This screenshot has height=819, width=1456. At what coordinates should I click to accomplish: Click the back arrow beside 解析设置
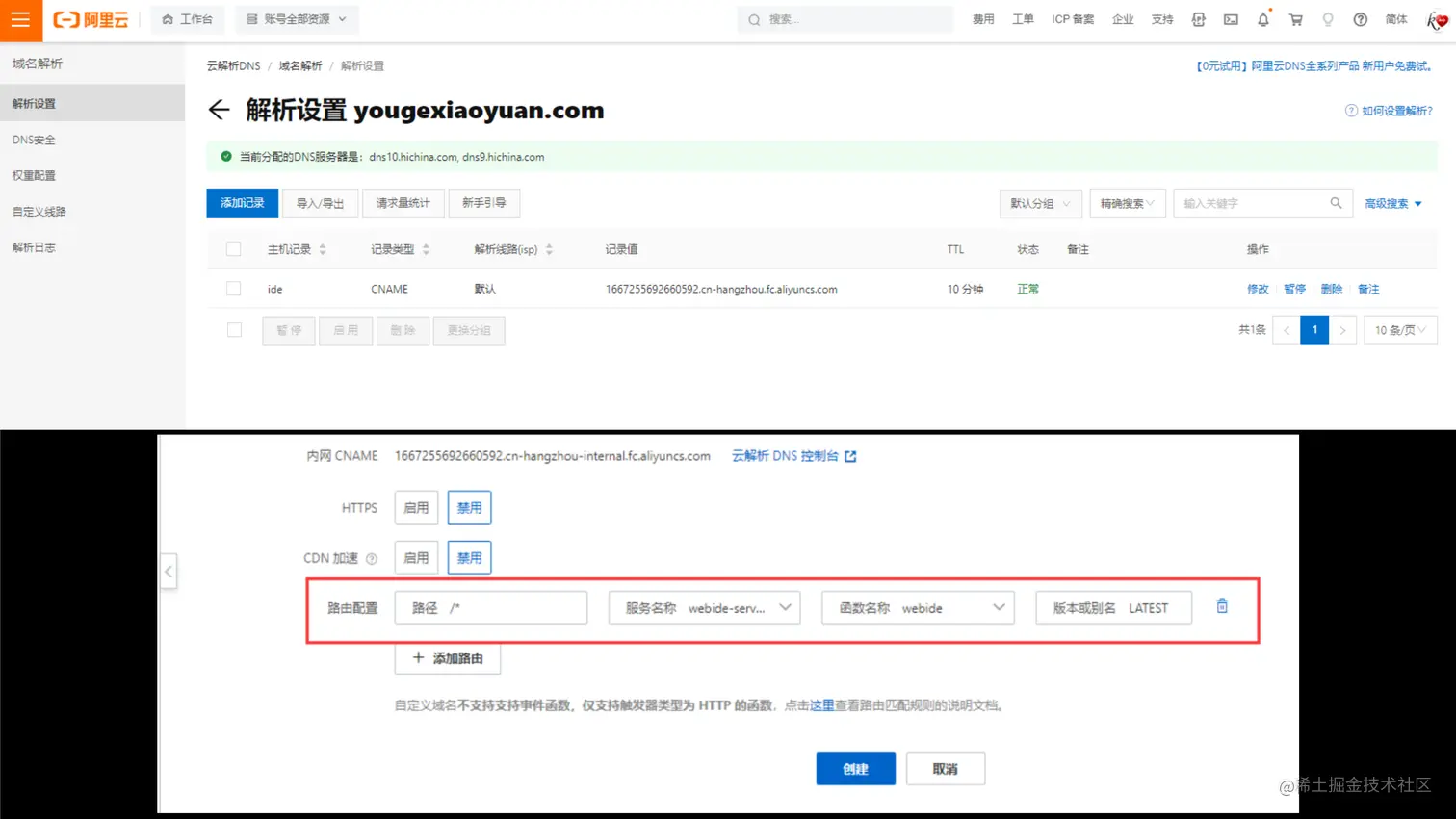click(x=219, y=110)
